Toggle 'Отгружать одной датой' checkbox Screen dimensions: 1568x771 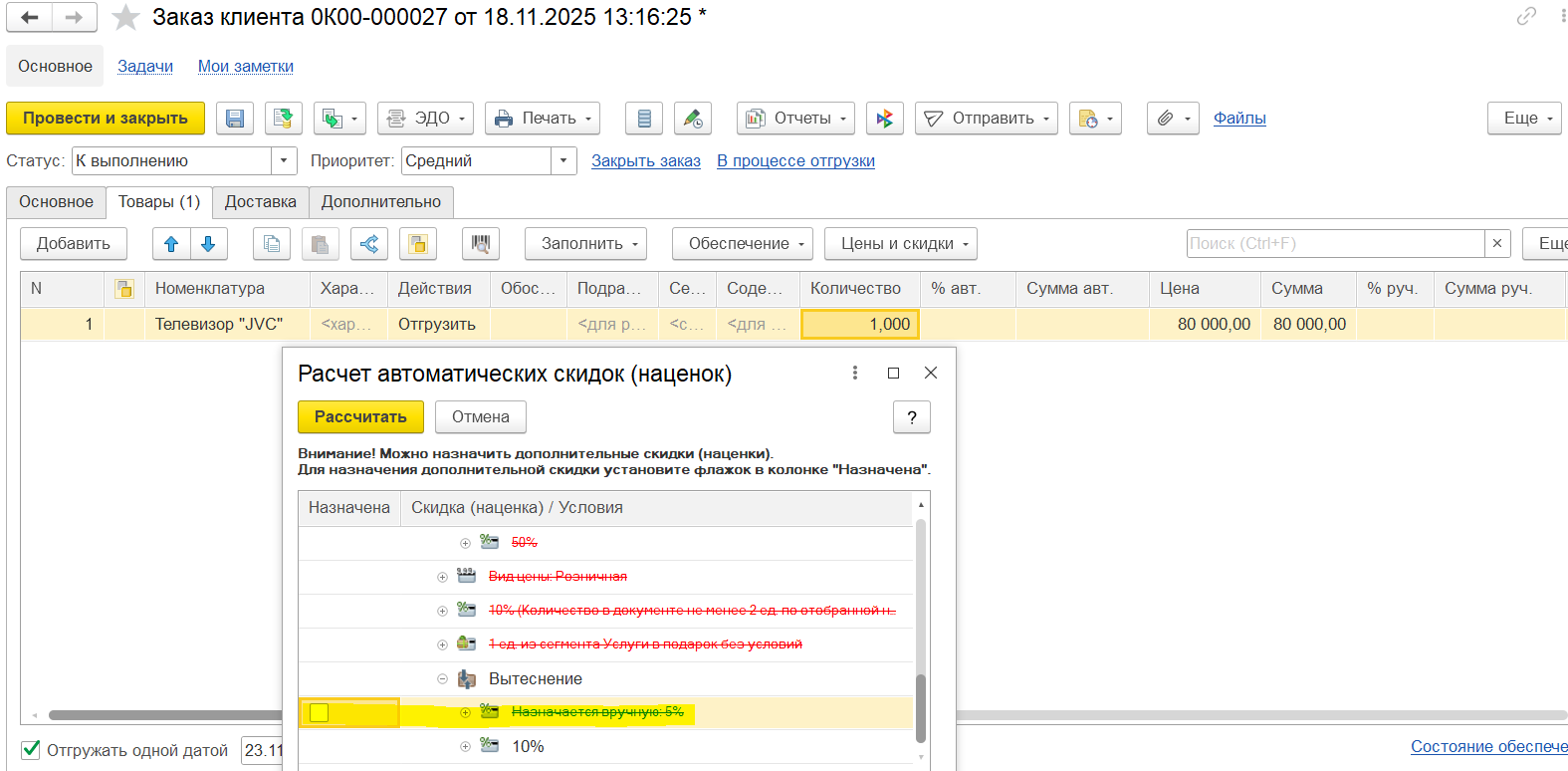click(31, 750)
